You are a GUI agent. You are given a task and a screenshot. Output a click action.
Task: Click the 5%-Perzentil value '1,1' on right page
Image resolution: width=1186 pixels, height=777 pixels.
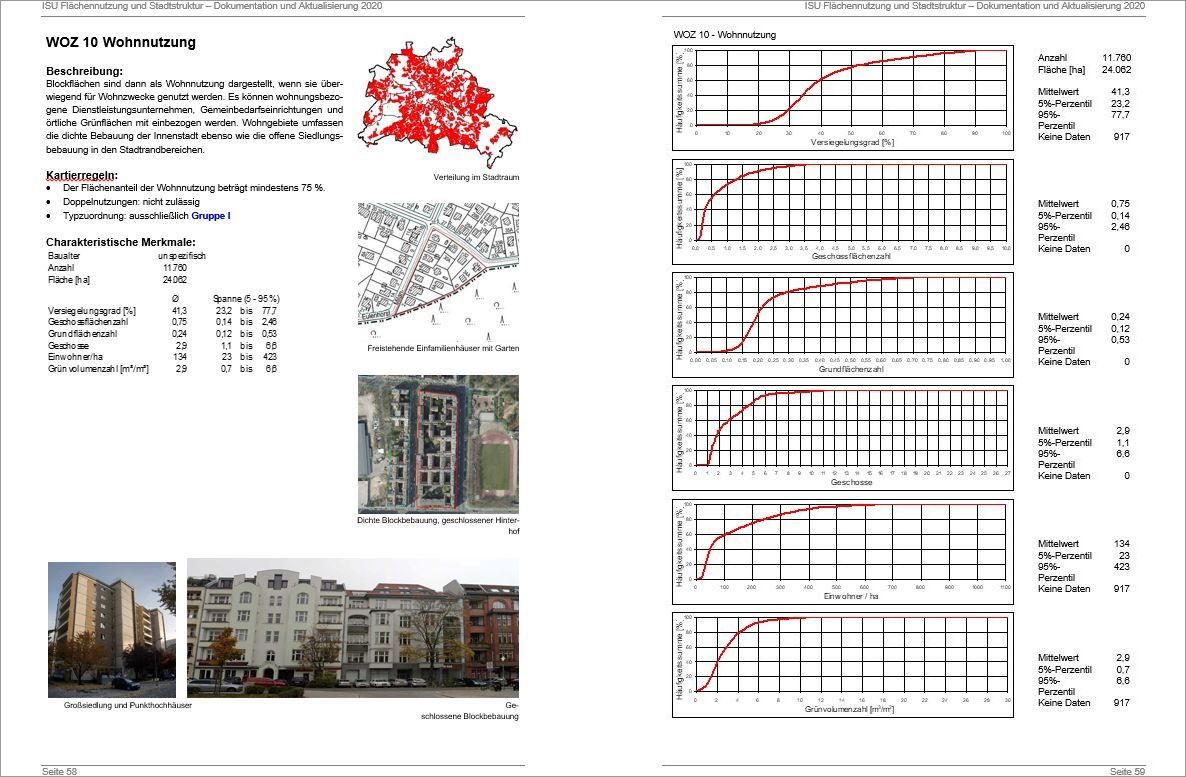(1123, 443)
